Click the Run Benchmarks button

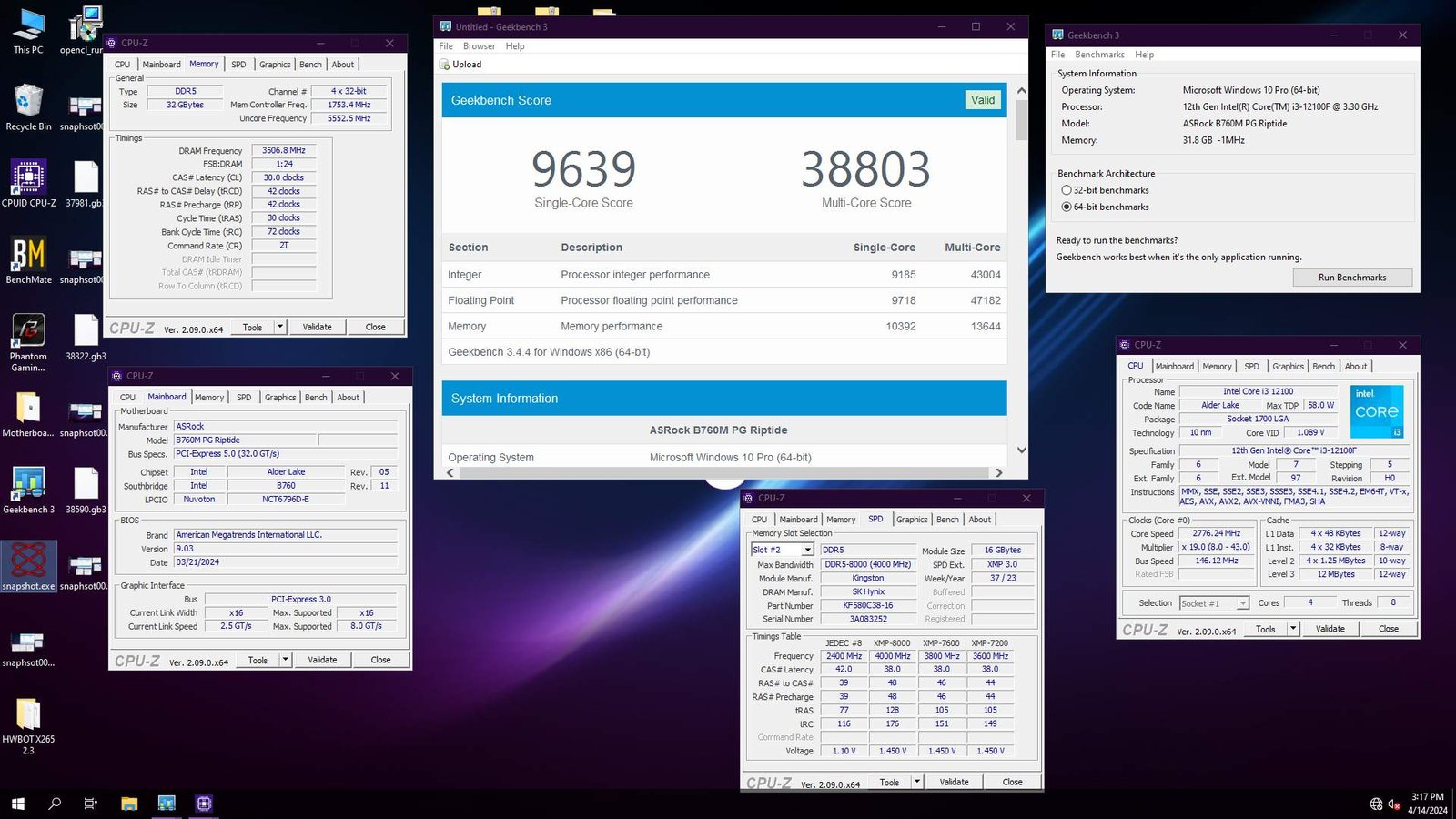1351,278
